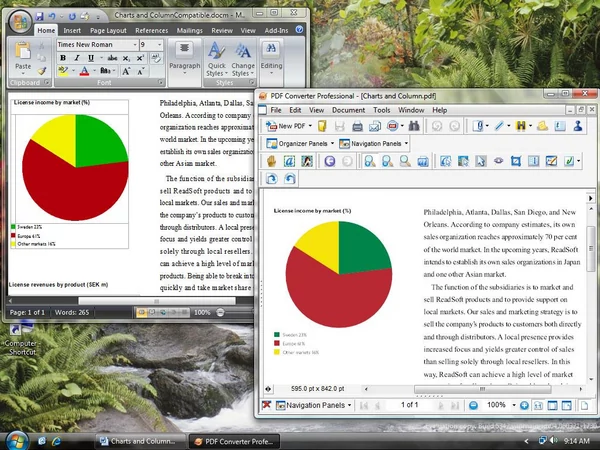Rotate page counterclockwise in PDF Converter

pyautogui.click(x=289, y=179)
